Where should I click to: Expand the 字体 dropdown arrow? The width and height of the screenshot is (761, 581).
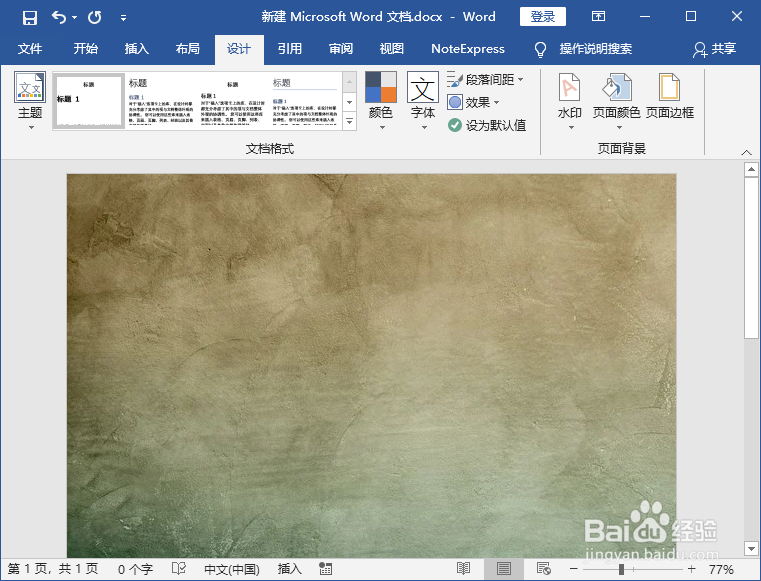424,128
